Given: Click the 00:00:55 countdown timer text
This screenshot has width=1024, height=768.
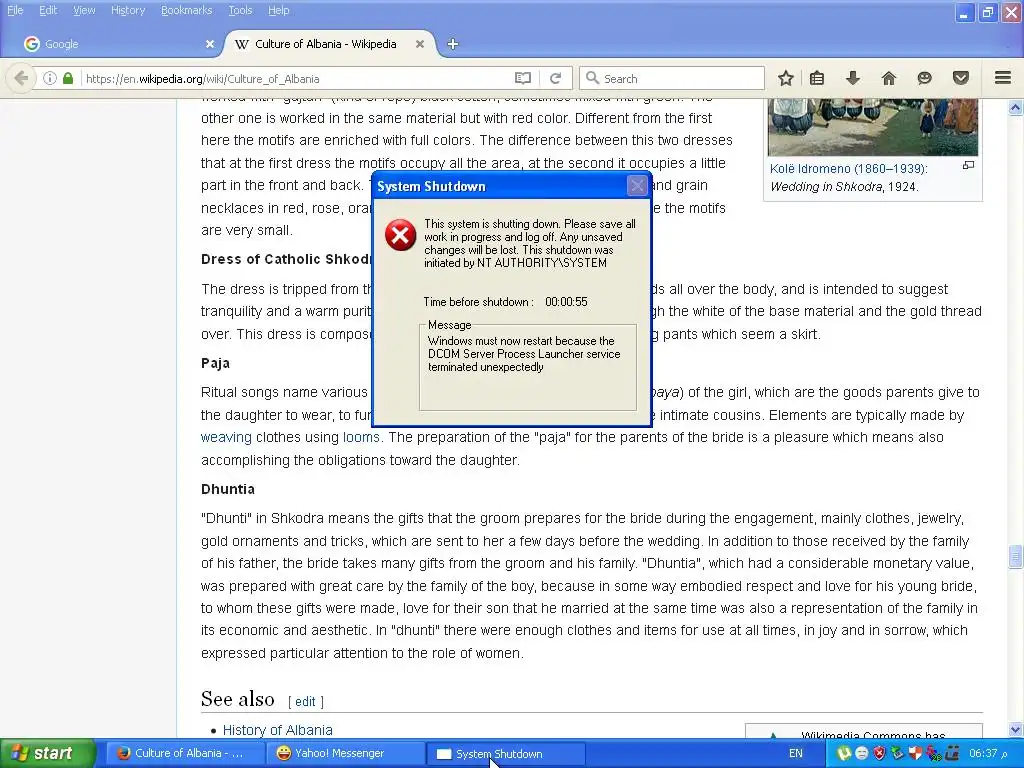Looking at the screenshot, I should point(566,302).
